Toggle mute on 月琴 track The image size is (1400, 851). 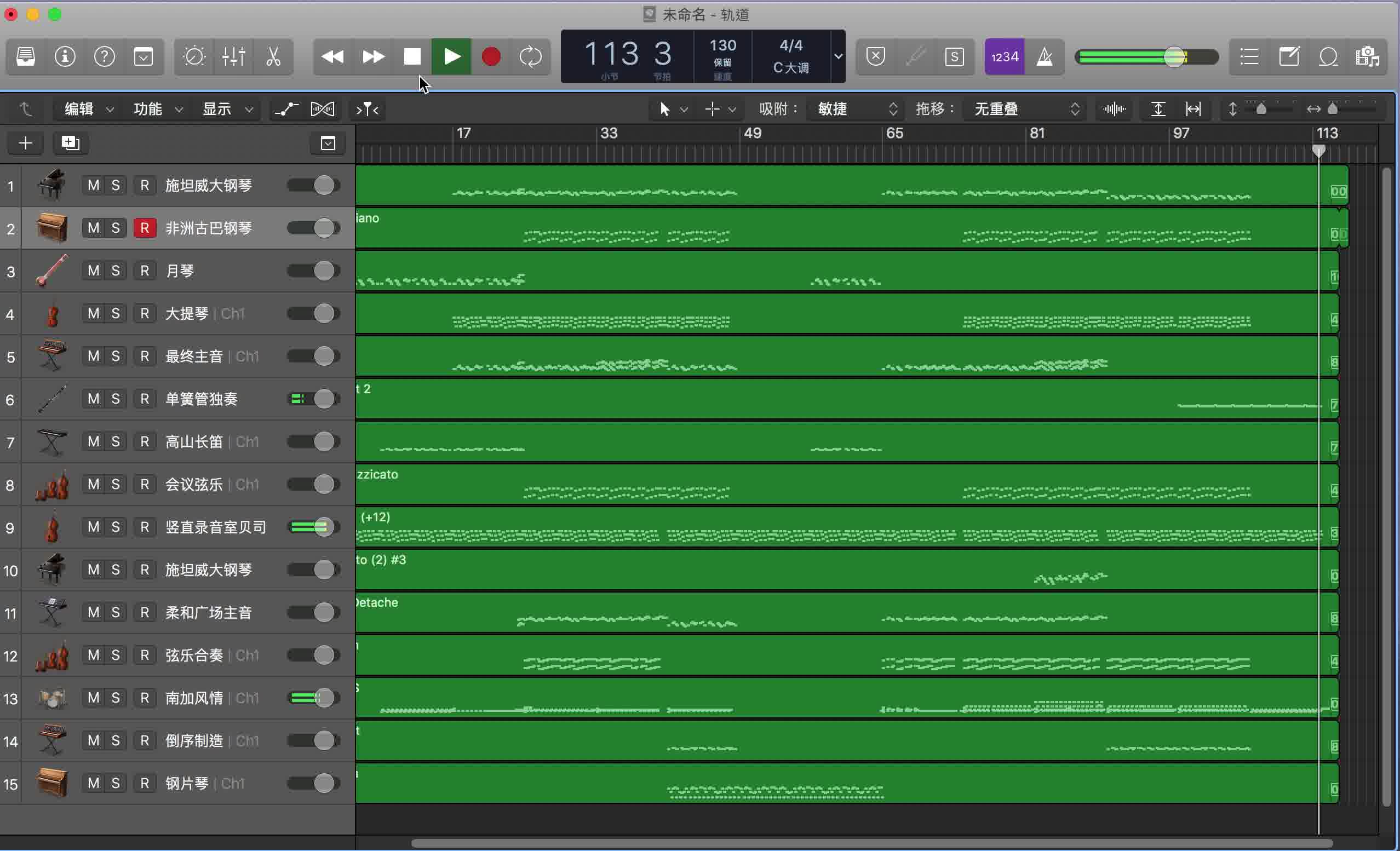[x=94, y=271]
